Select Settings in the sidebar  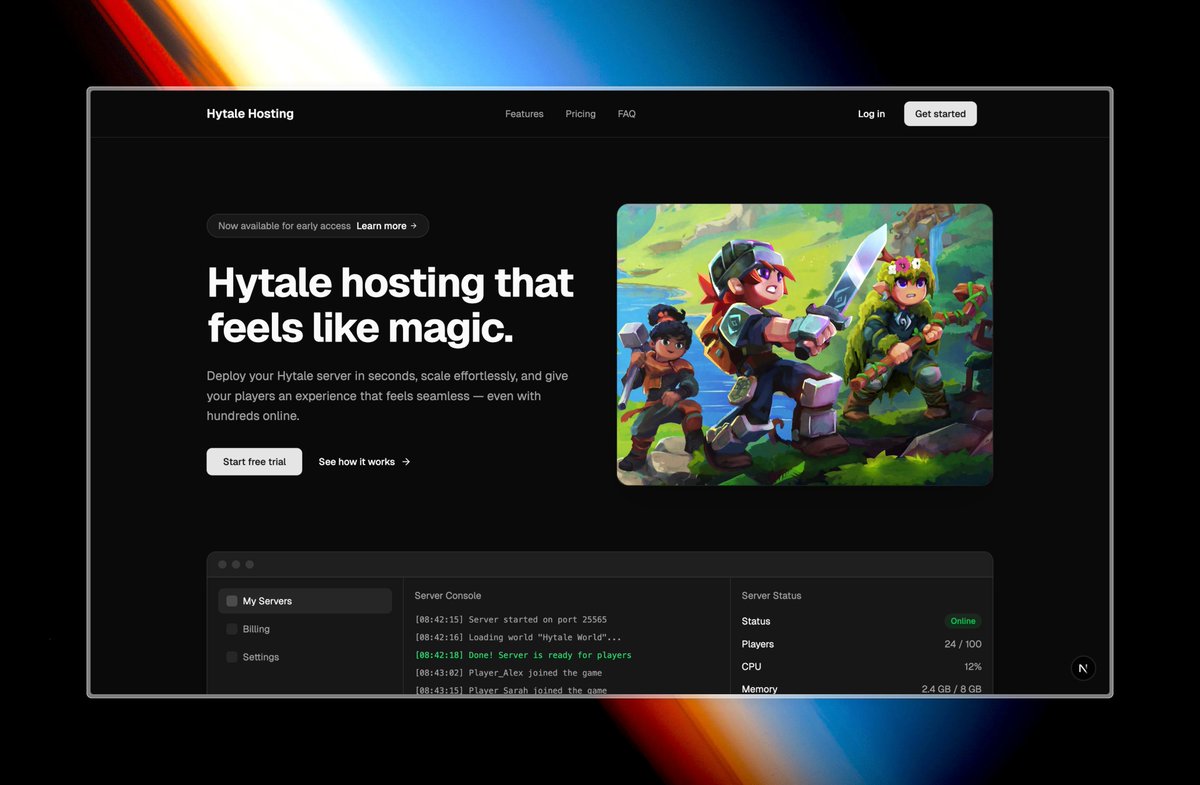[305, 657]
